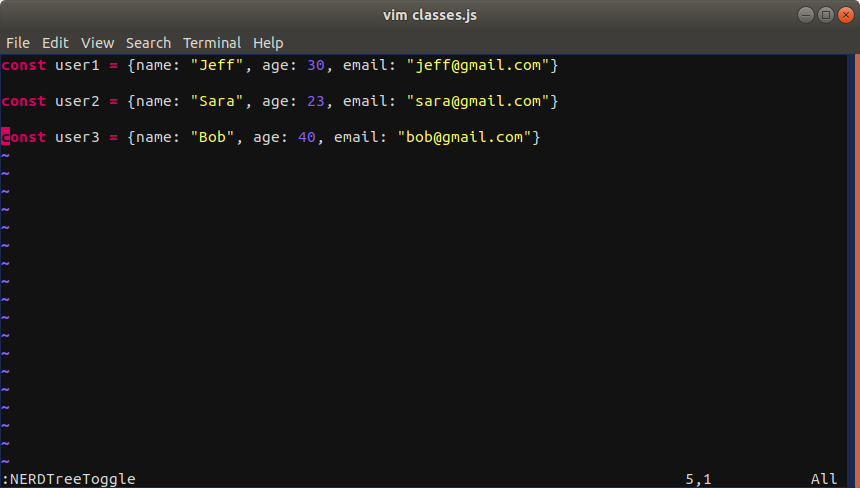Screen dimensions: 860x488
Task: Maximize the vim terminal window
Action: click(825, 15)
